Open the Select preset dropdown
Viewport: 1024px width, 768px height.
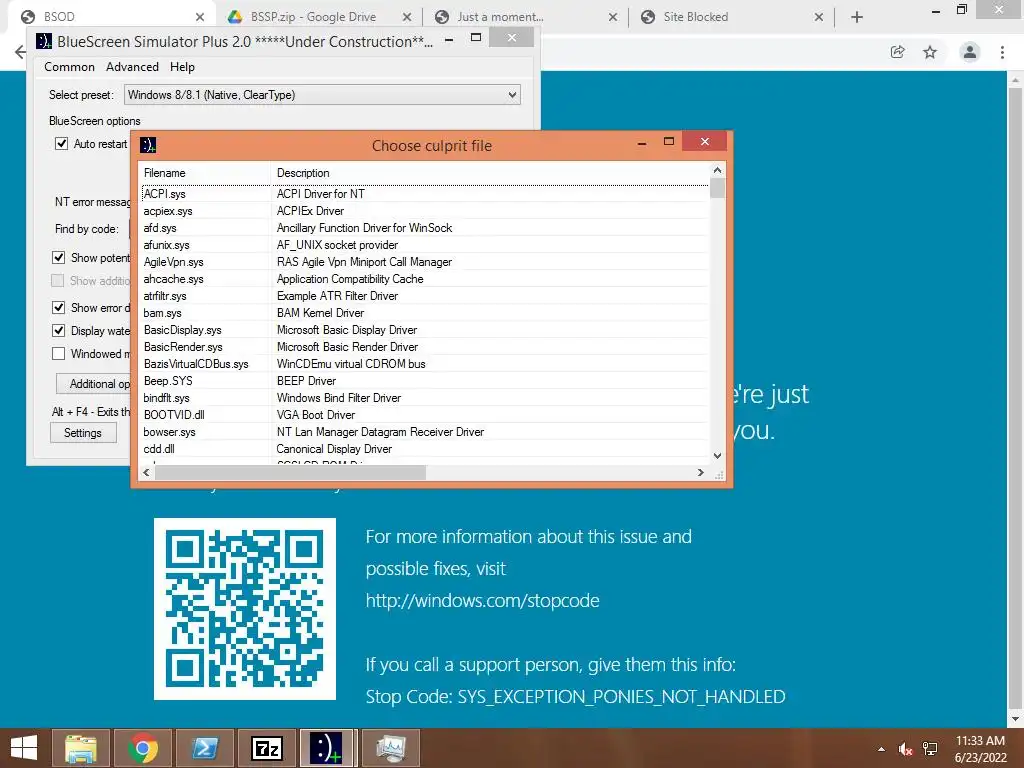coord(322,95)
